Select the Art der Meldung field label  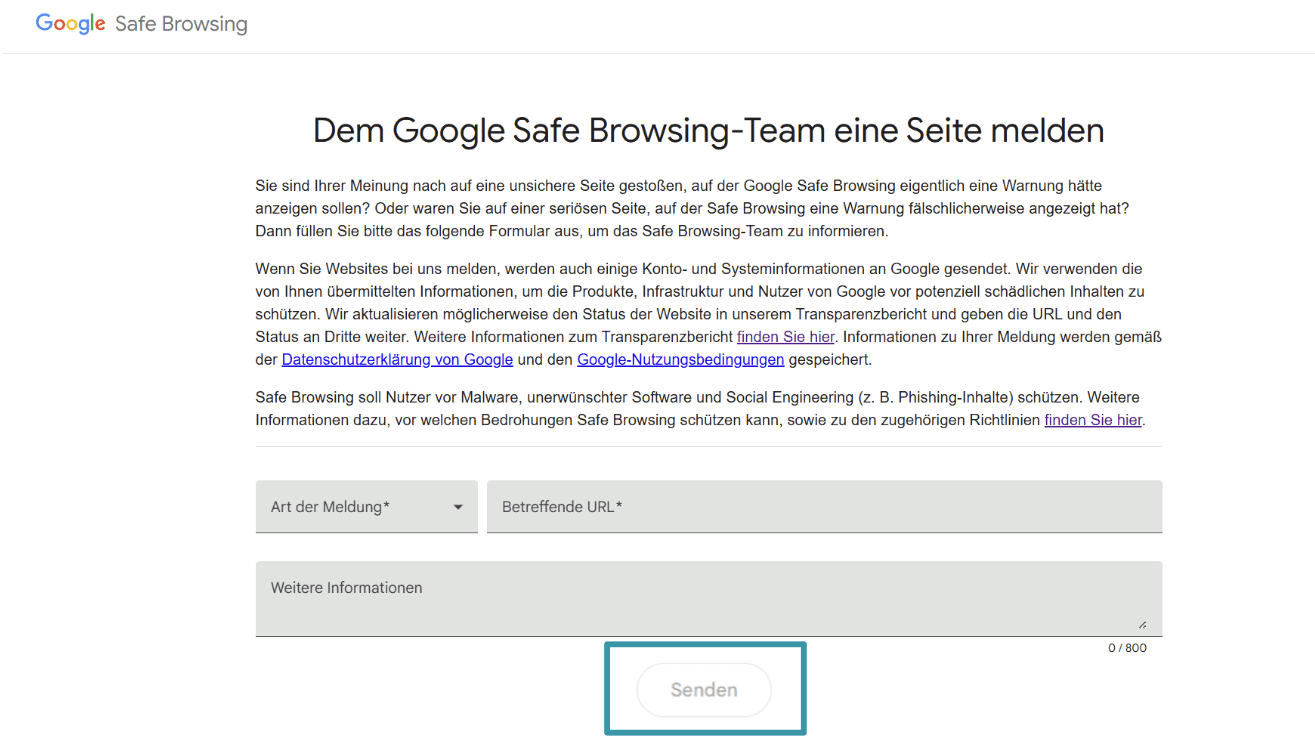329,506
